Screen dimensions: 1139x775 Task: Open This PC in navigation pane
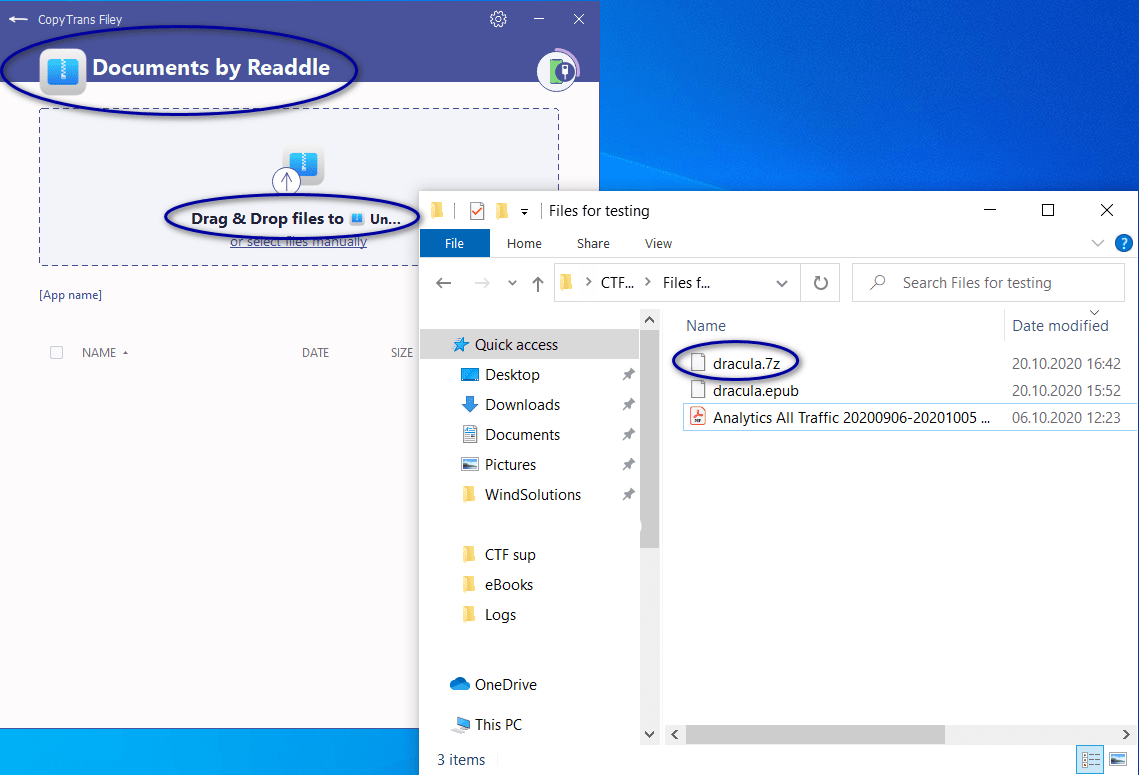click(498, 724)
